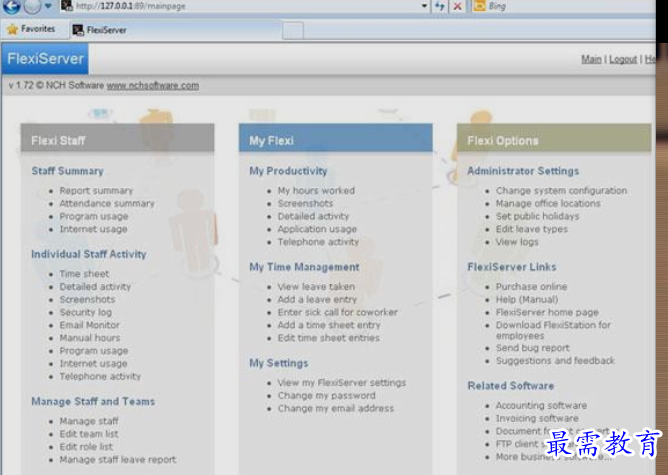Open View logs
Image resolution: width=668 pixels, height=475 pixels.
point(517,242)
